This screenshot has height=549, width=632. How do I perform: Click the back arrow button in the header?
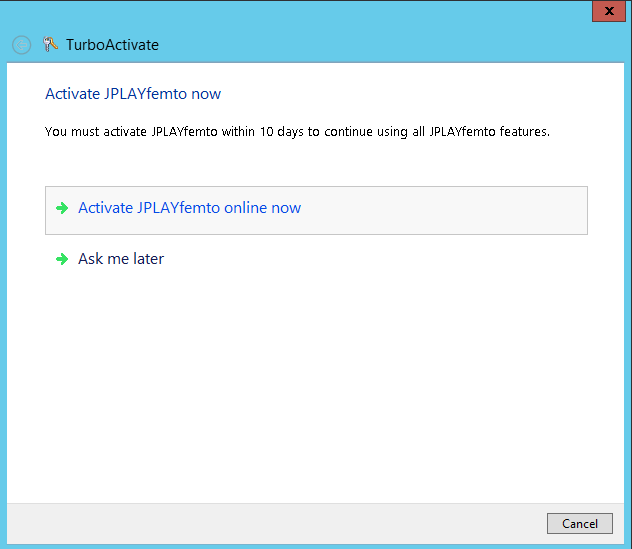(21, 45)
